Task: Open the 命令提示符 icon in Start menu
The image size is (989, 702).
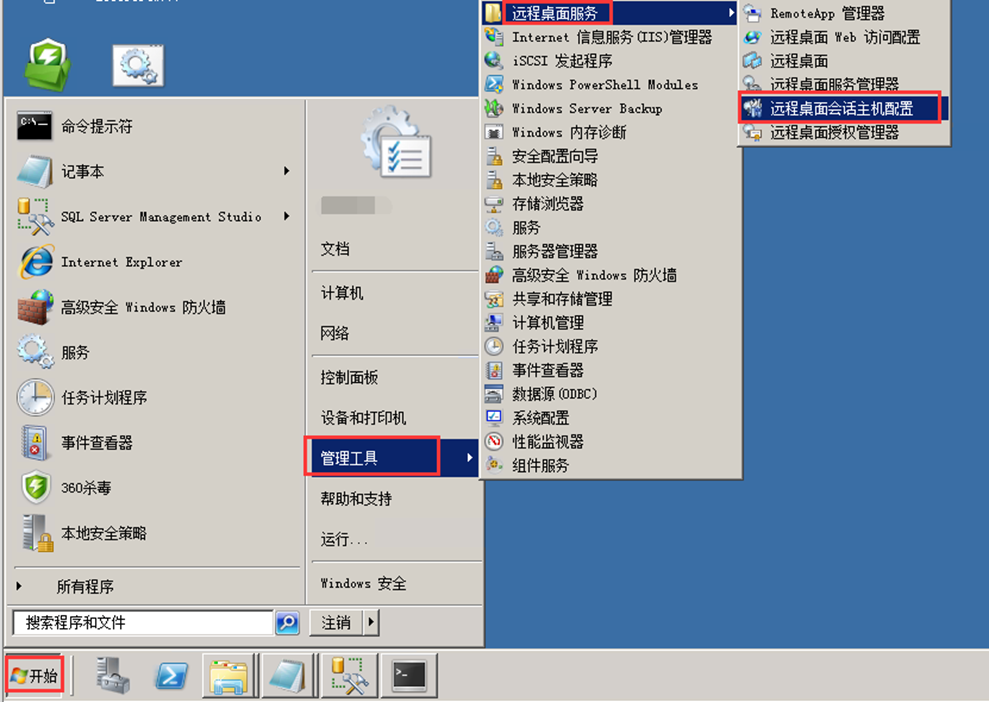Action: tap(34, 126)
